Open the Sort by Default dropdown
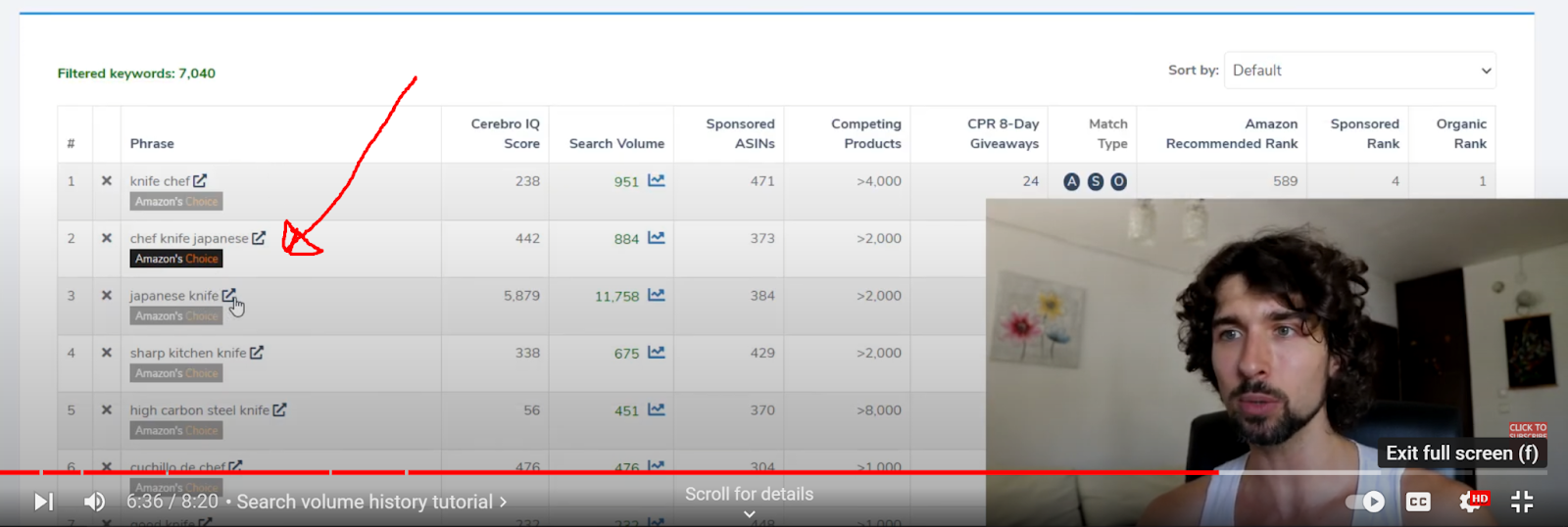Viewport: 1568px width, 527px height. pos(1360,71)
